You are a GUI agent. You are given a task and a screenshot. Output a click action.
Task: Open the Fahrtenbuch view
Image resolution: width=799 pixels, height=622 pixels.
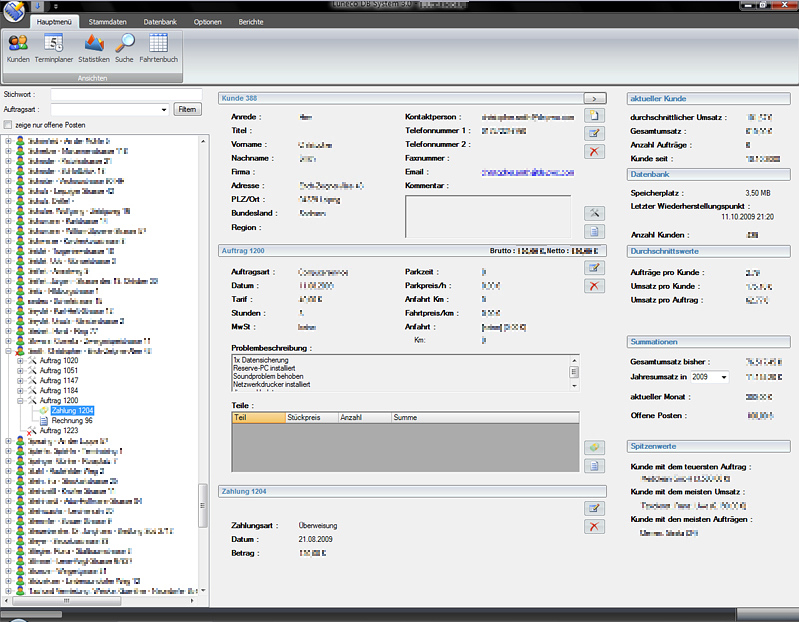coord(158,48)
